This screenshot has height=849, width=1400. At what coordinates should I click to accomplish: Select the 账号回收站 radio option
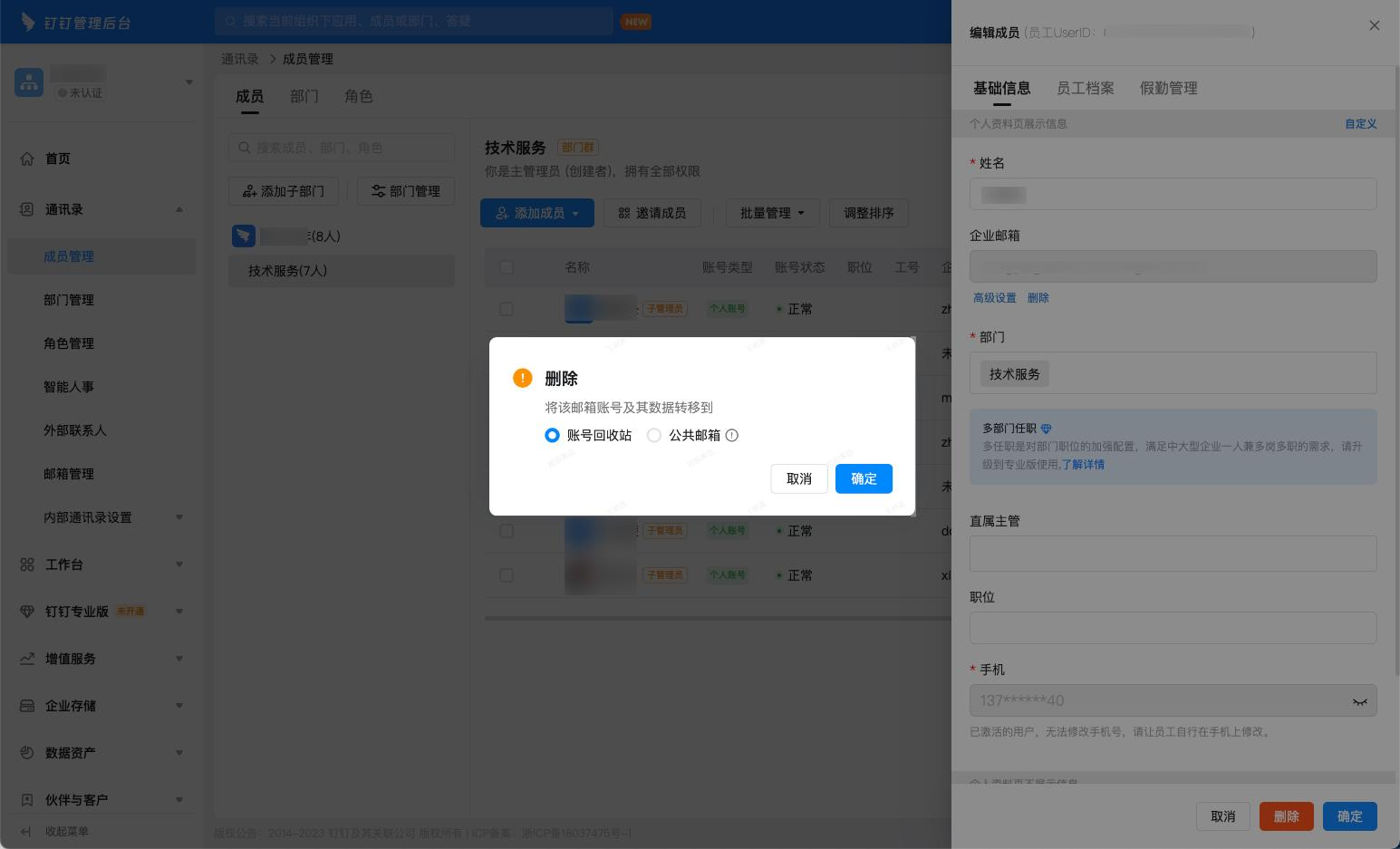click(552, 435)
